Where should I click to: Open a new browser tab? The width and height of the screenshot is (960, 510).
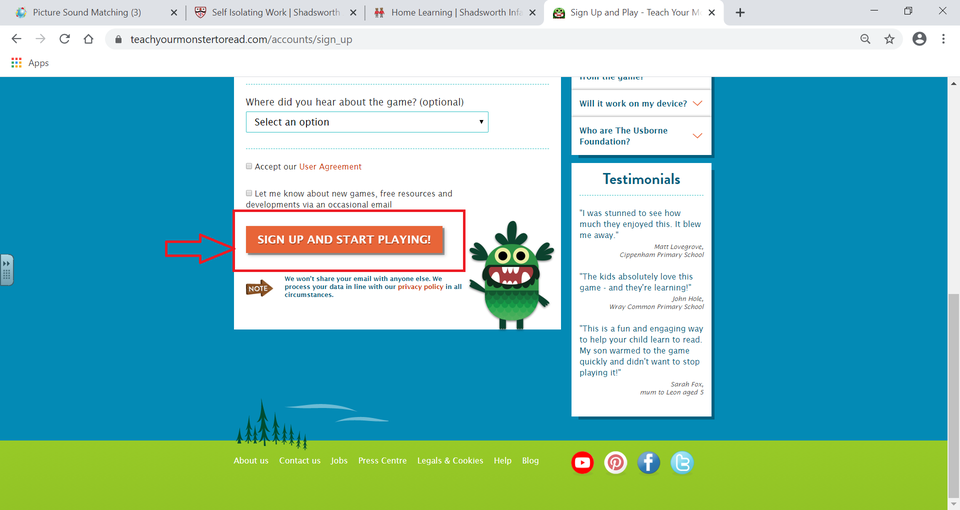pos(740,12)
